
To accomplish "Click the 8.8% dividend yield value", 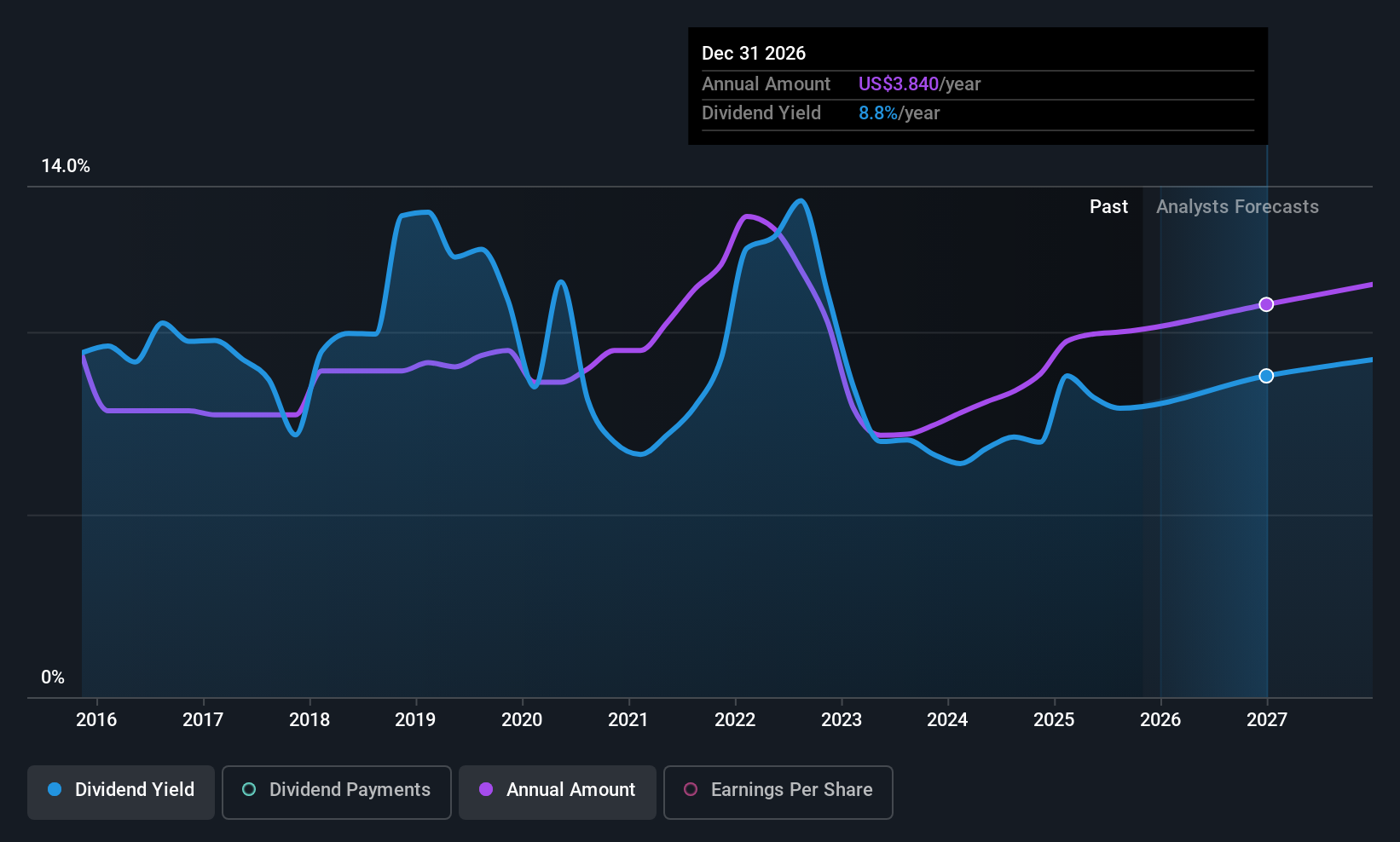I will coord(878,113).
